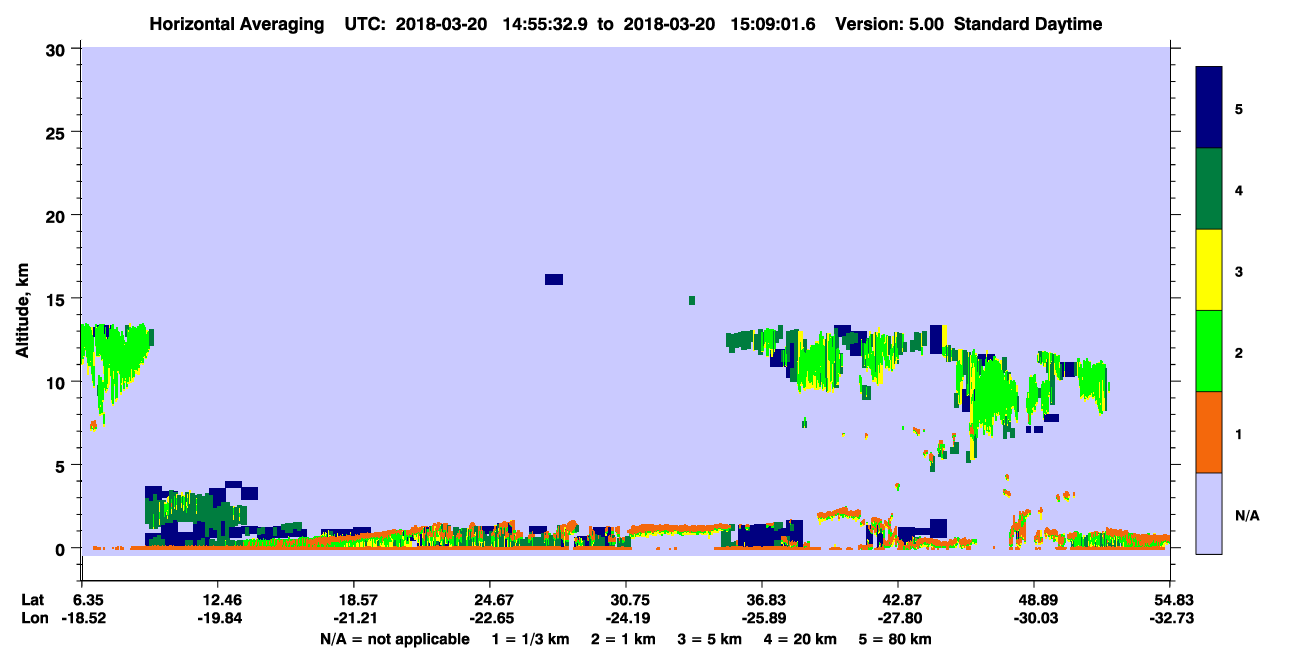Click the 15 altitude tick label
Viewport: 1300px width, 667px height.
click(57, 298)
